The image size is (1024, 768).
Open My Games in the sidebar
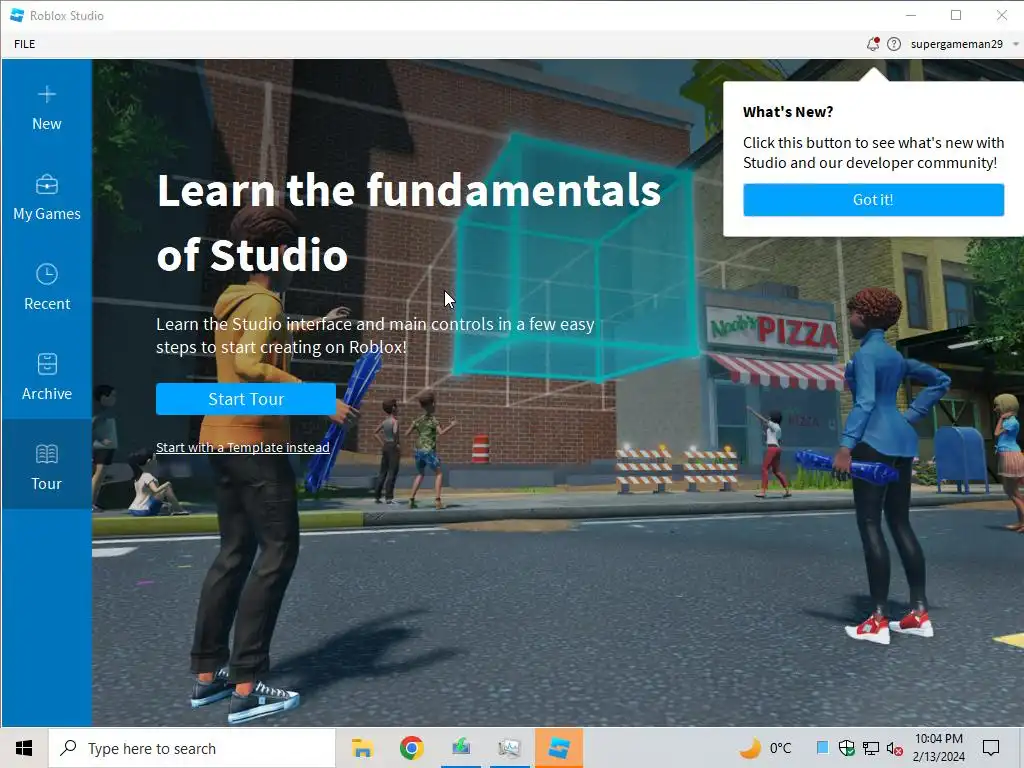click(x=46, y=198)
